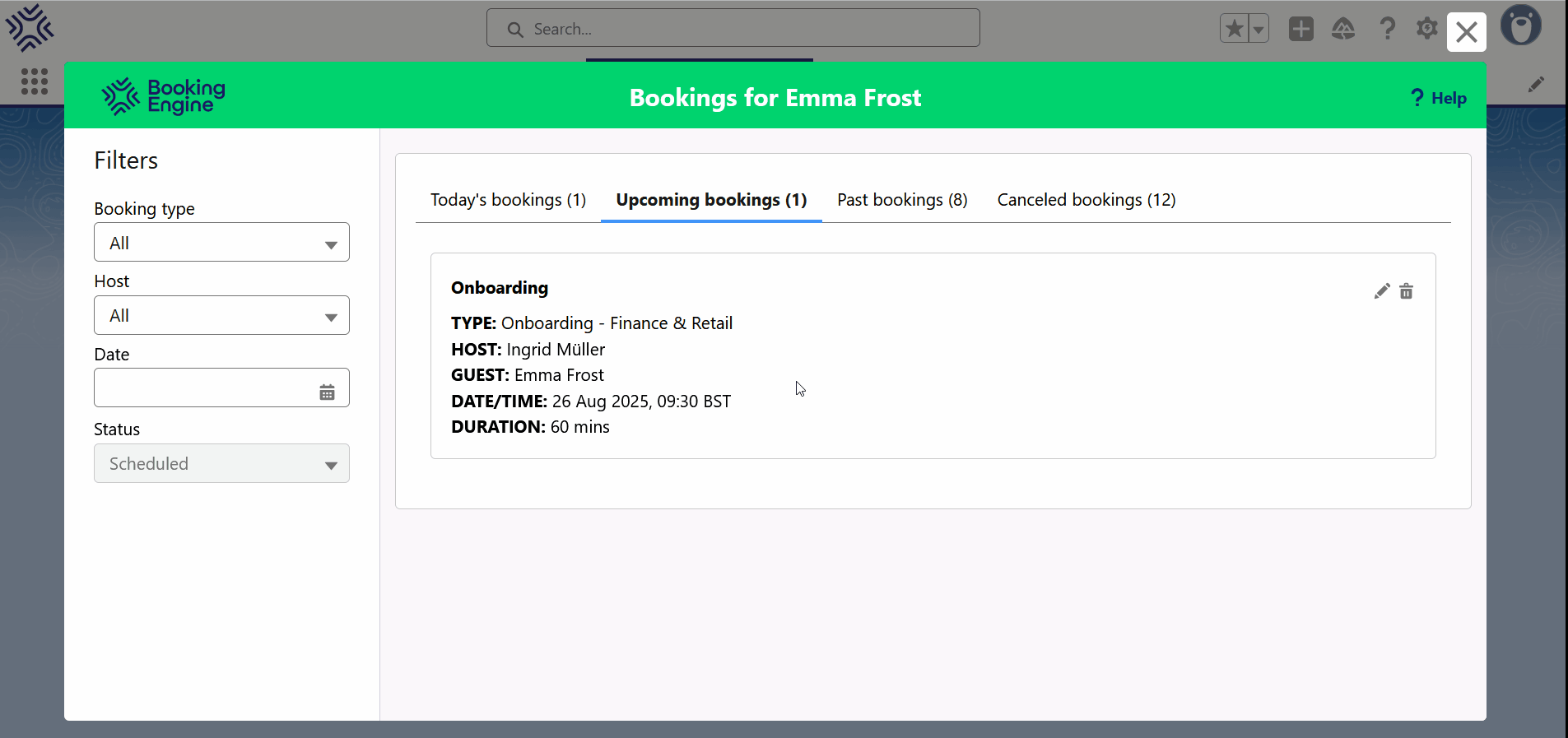The height and width of the screenshot is (738, 1568).
Task: Select the Upcoming bookings tab
Action: (711, 200)
